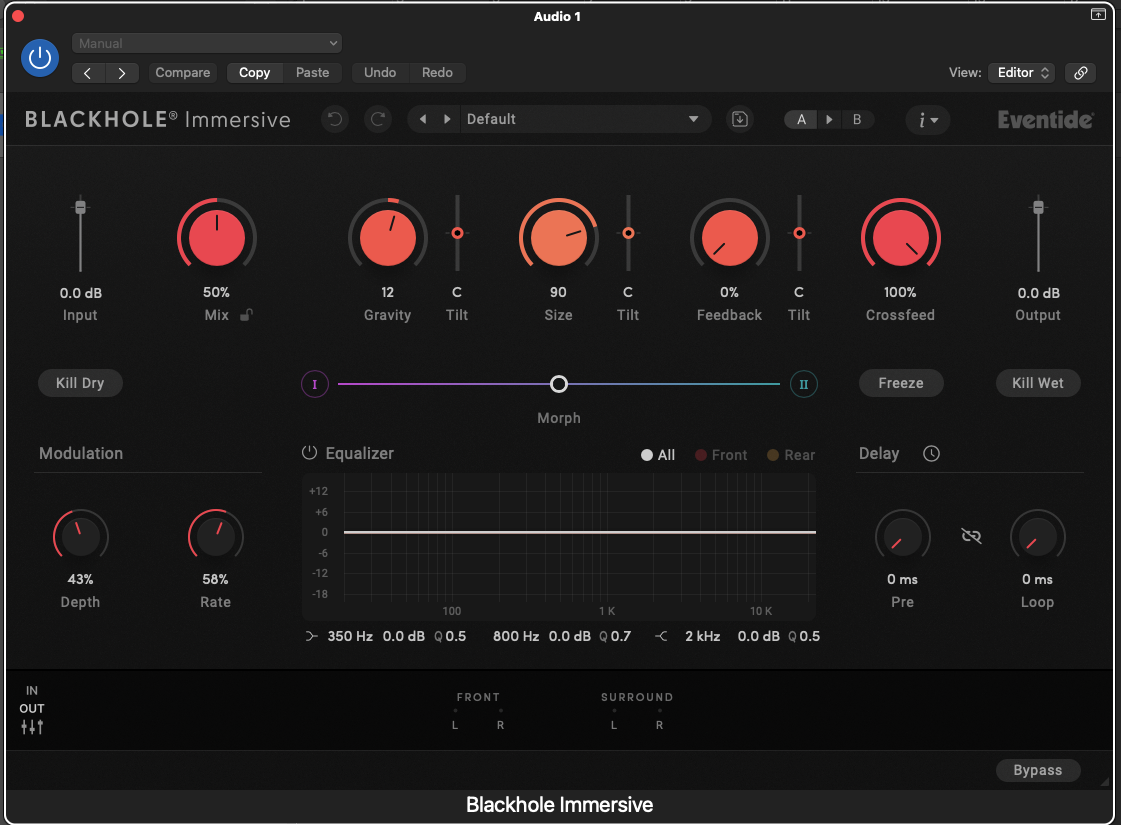Click the Modulation Depth knob

81,537
